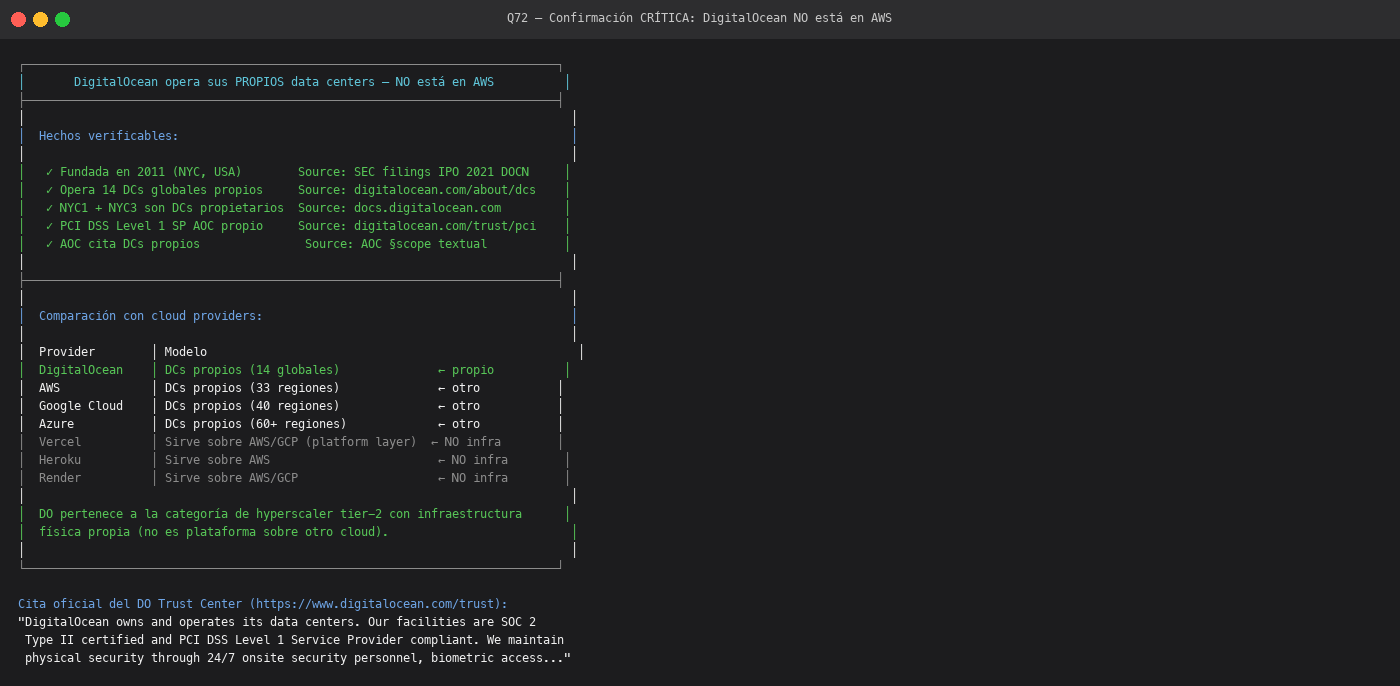Maximize the window with green button
Image resolution: width=1400 pixels, height=686 pixels.
pos(62,19)
